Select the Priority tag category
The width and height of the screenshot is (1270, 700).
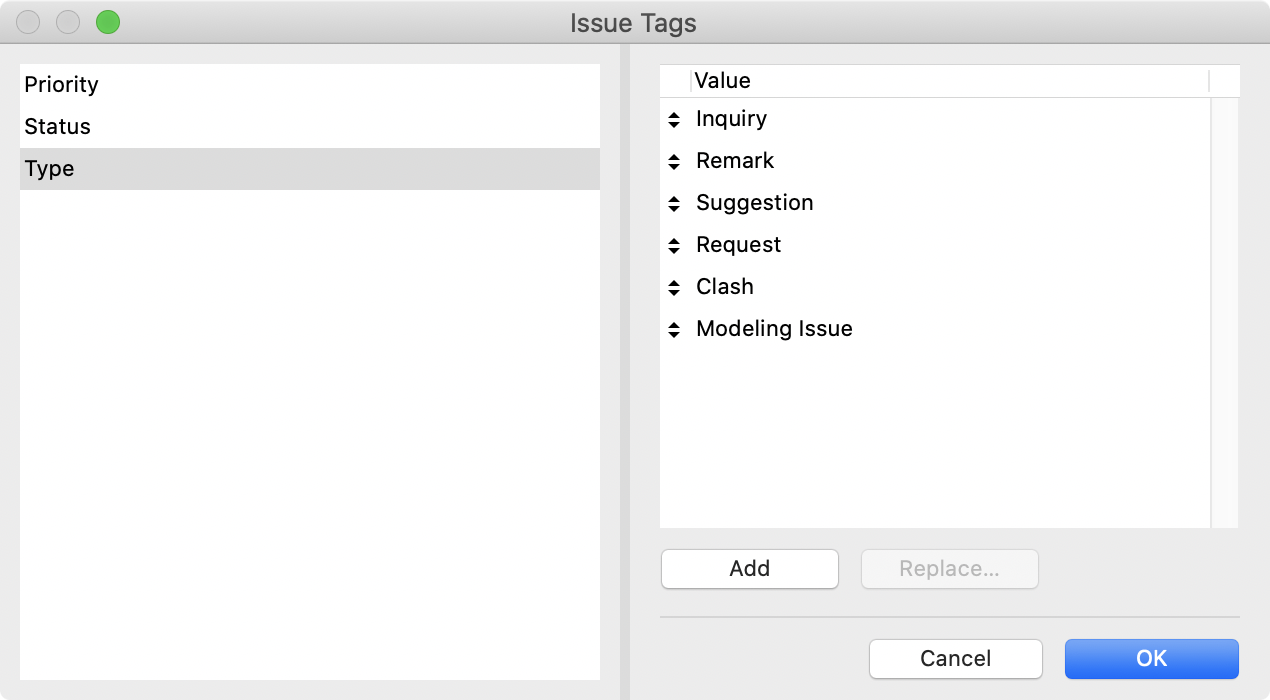coord(310,85)
